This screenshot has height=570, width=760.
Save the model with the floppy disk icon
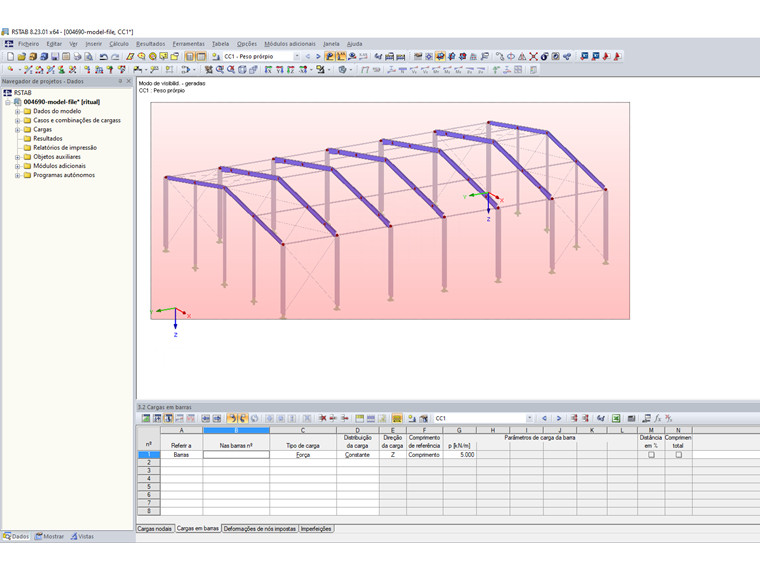[55, 57]
